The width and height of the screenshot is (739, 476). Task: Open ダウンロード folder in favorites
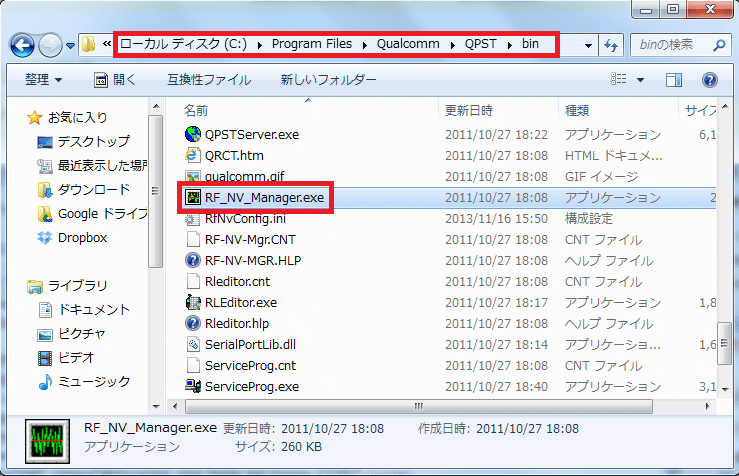tap(93, 189)
